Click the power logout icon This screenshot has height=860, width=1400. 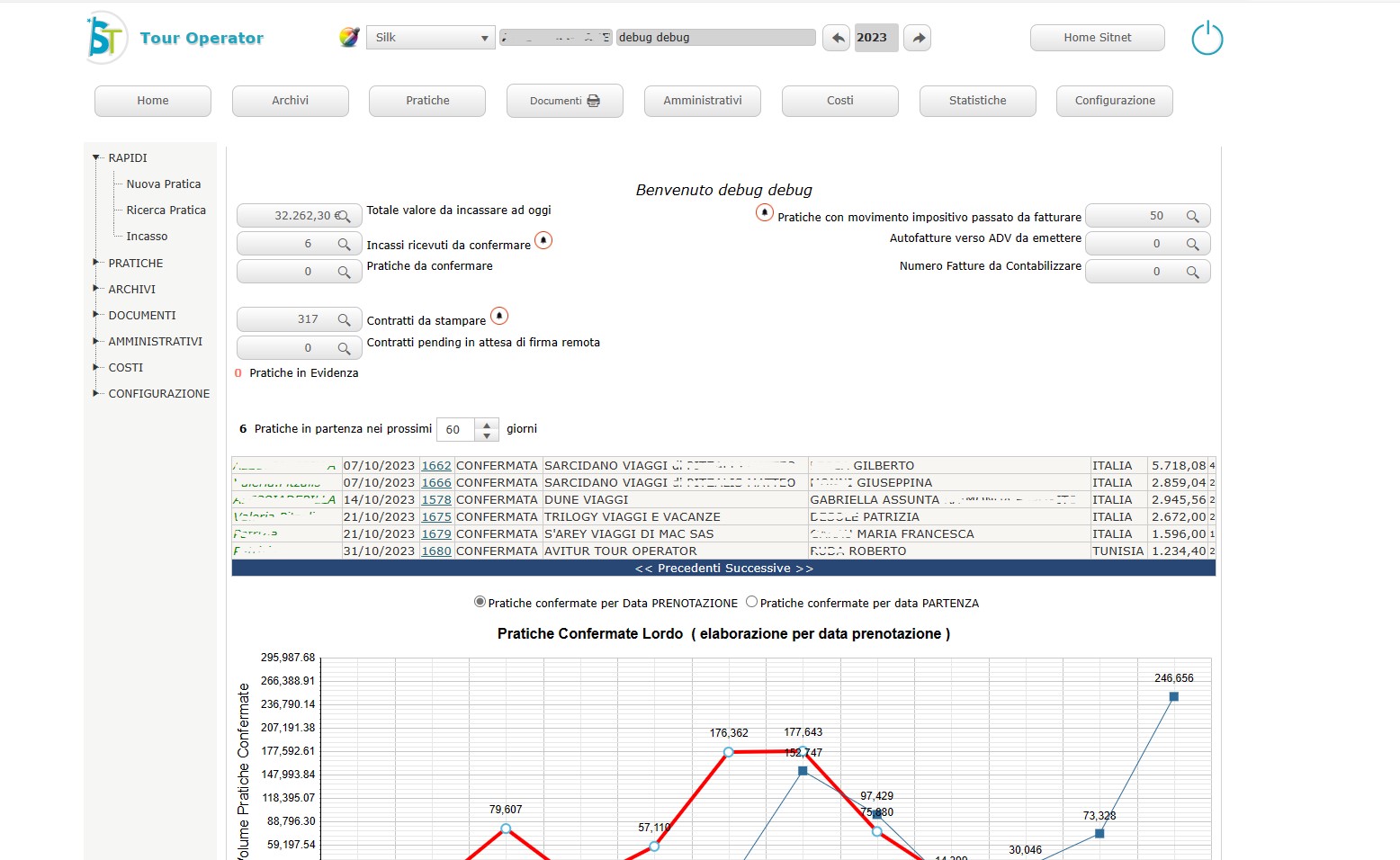point(1207,39)
